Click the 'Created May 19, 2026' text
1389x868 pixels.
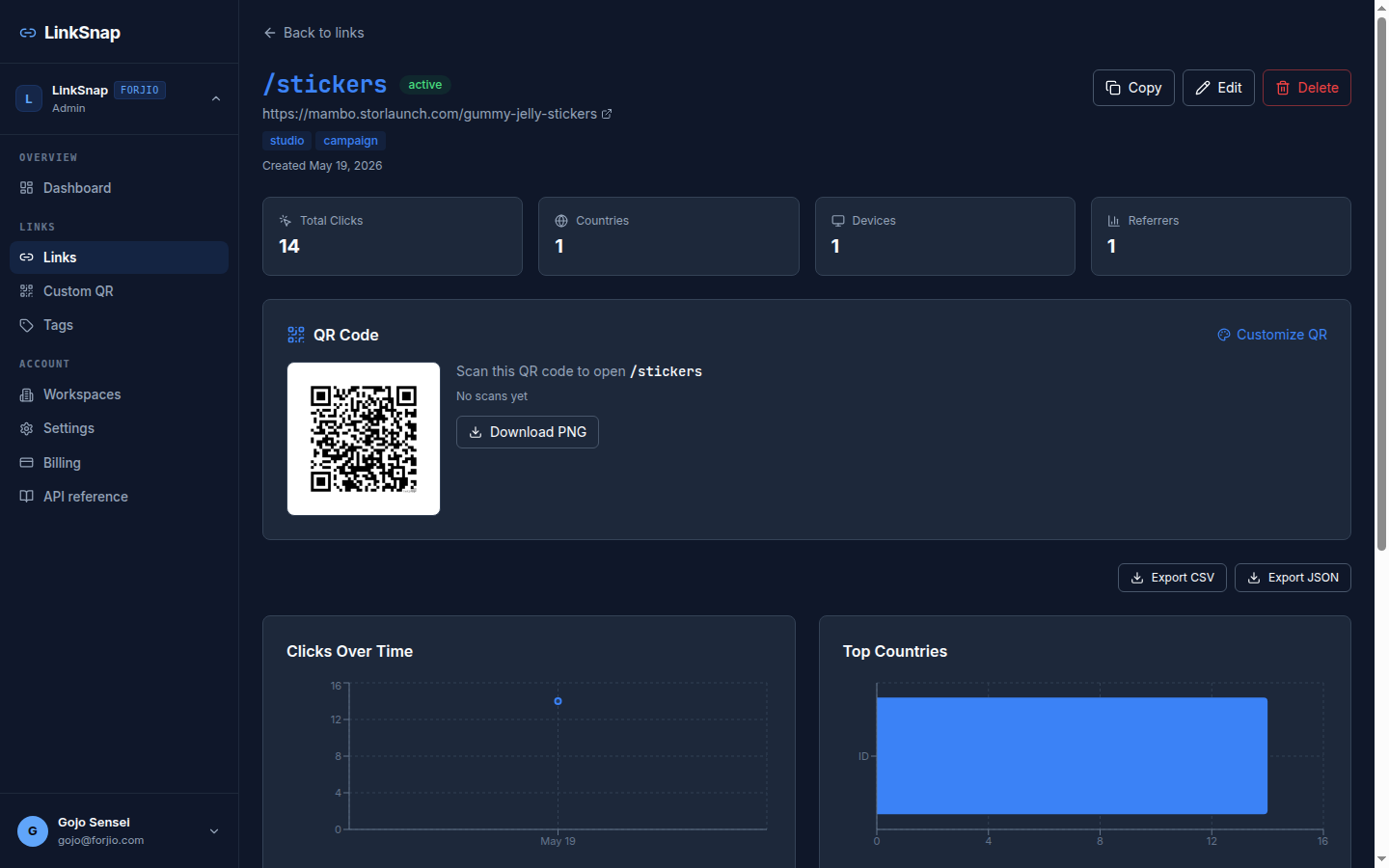(322, 166)
